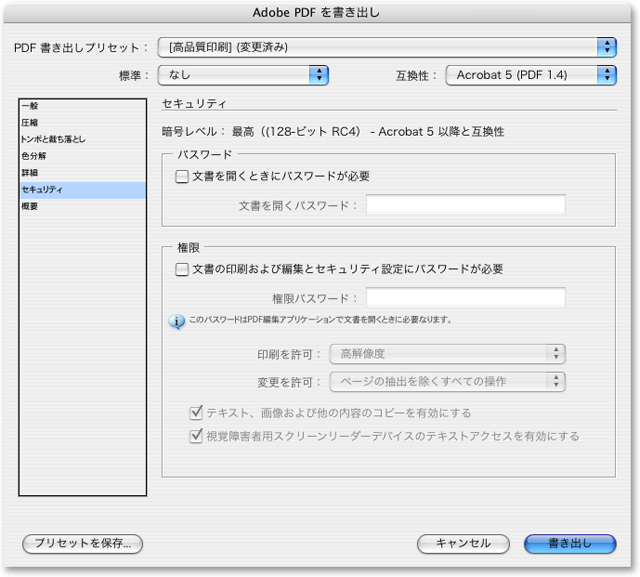Switch to the 色分解 panel
The width and height of the screenshot is (640, 577).
tap(34, 156)
